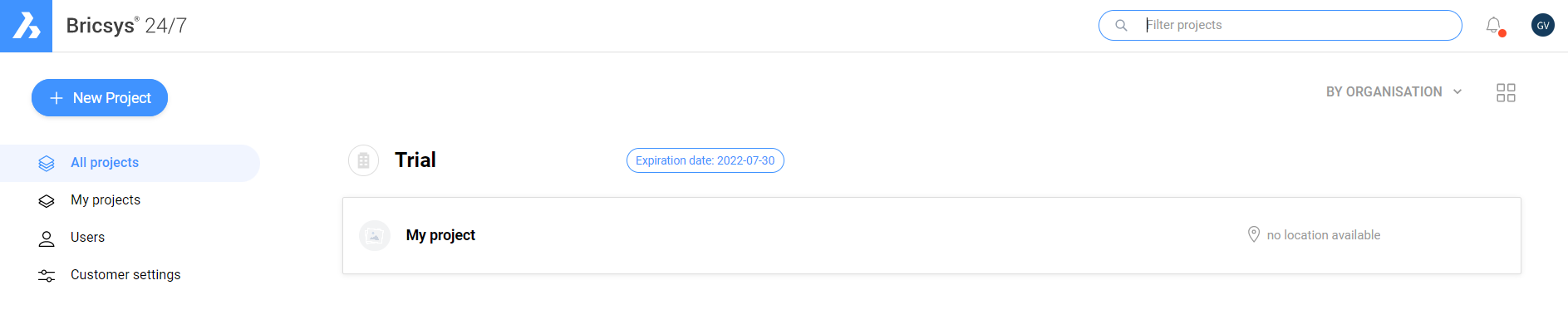Click the location pin icon
This screenshot has height=310, width=1568.
click(x=1254, y=234)
